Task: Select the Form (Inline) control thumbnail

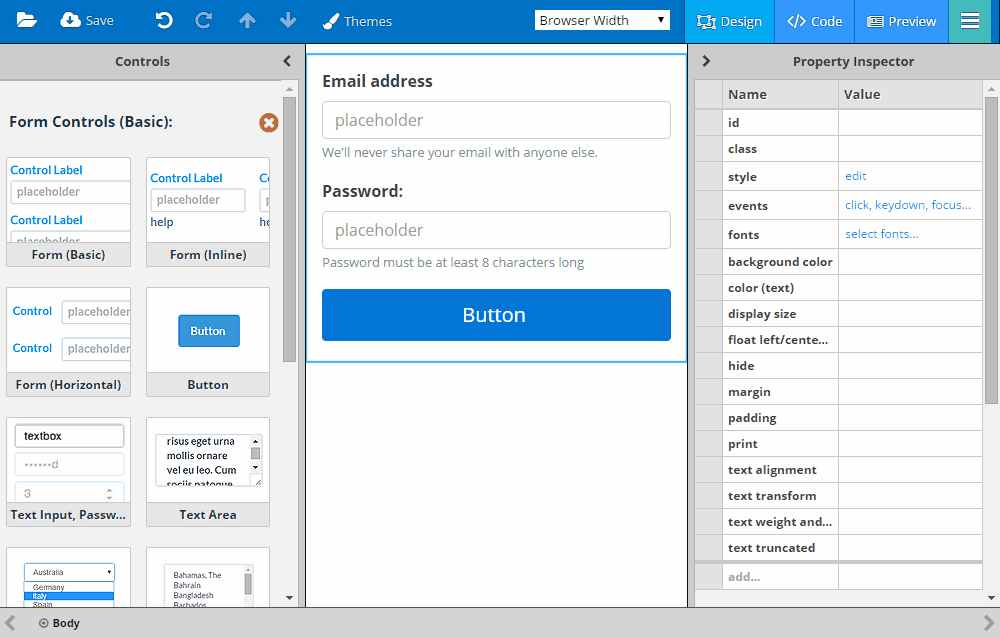Action: (x=208, y=211)
